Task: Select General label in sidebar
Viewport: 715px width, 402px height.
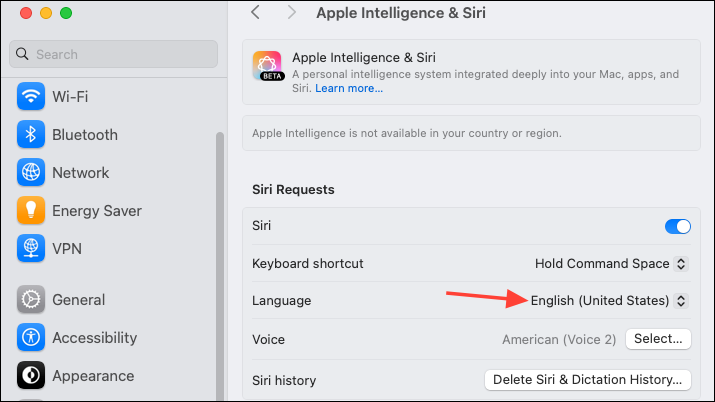Action: coord(78,299)
